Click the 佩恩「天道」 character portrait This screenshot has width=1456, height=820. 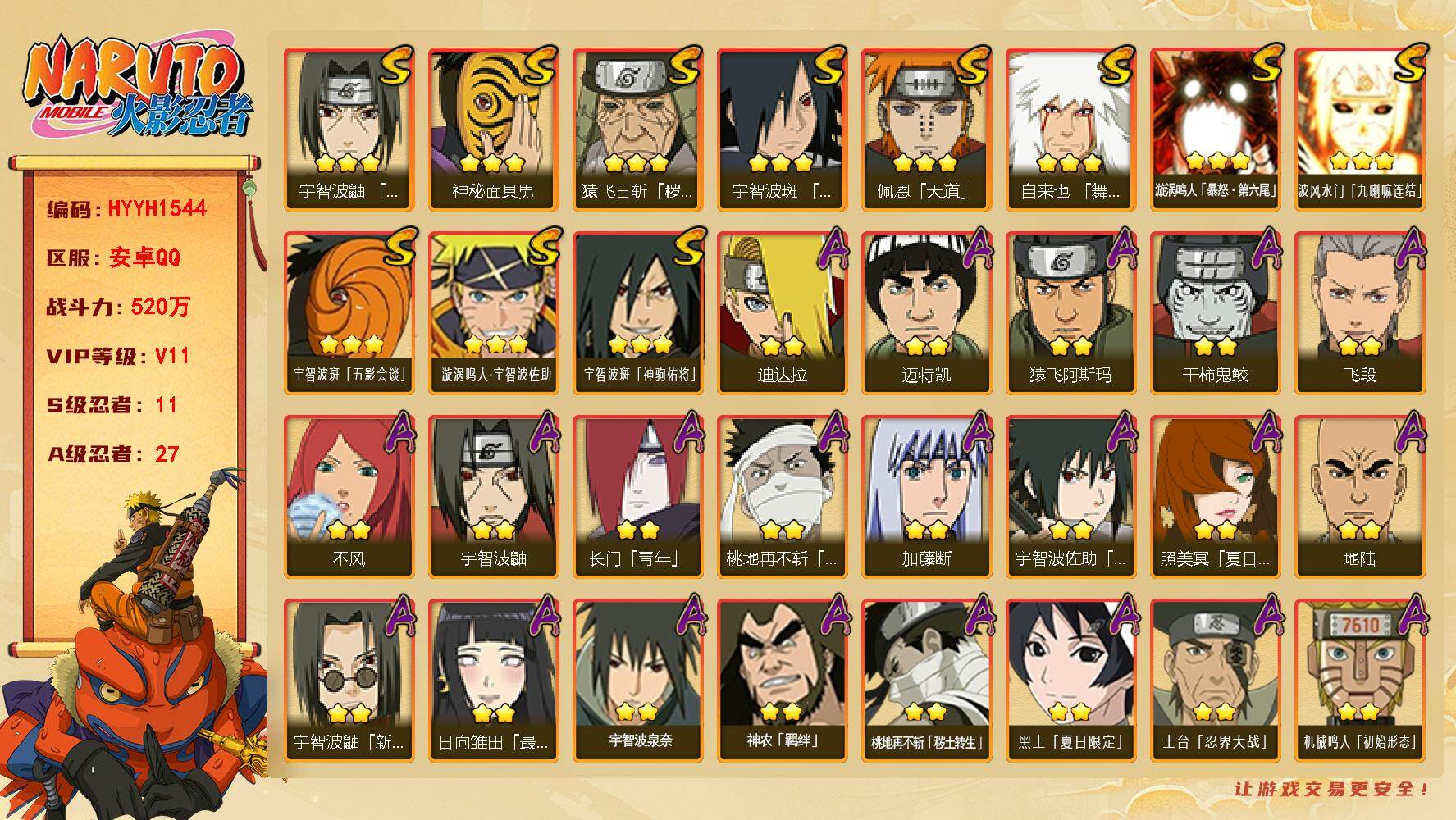[x=926, y=129]
